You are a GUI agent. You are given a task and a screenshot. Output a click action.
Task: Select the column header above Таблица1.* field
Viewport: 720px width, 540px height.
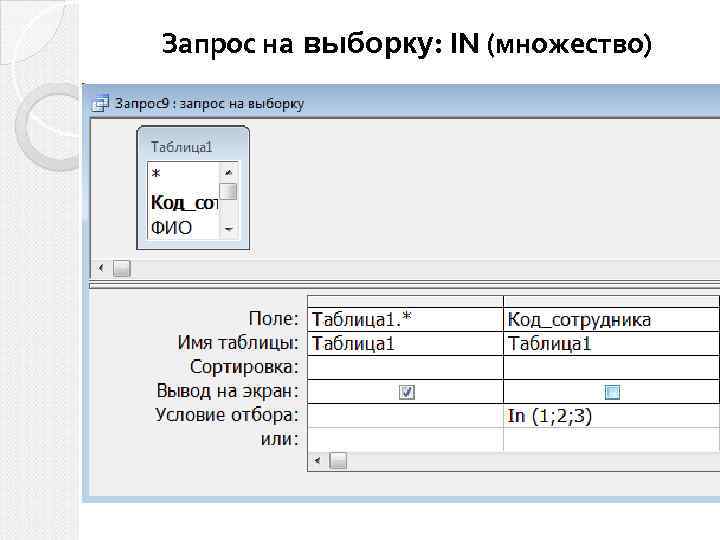[x=405, y=302]
